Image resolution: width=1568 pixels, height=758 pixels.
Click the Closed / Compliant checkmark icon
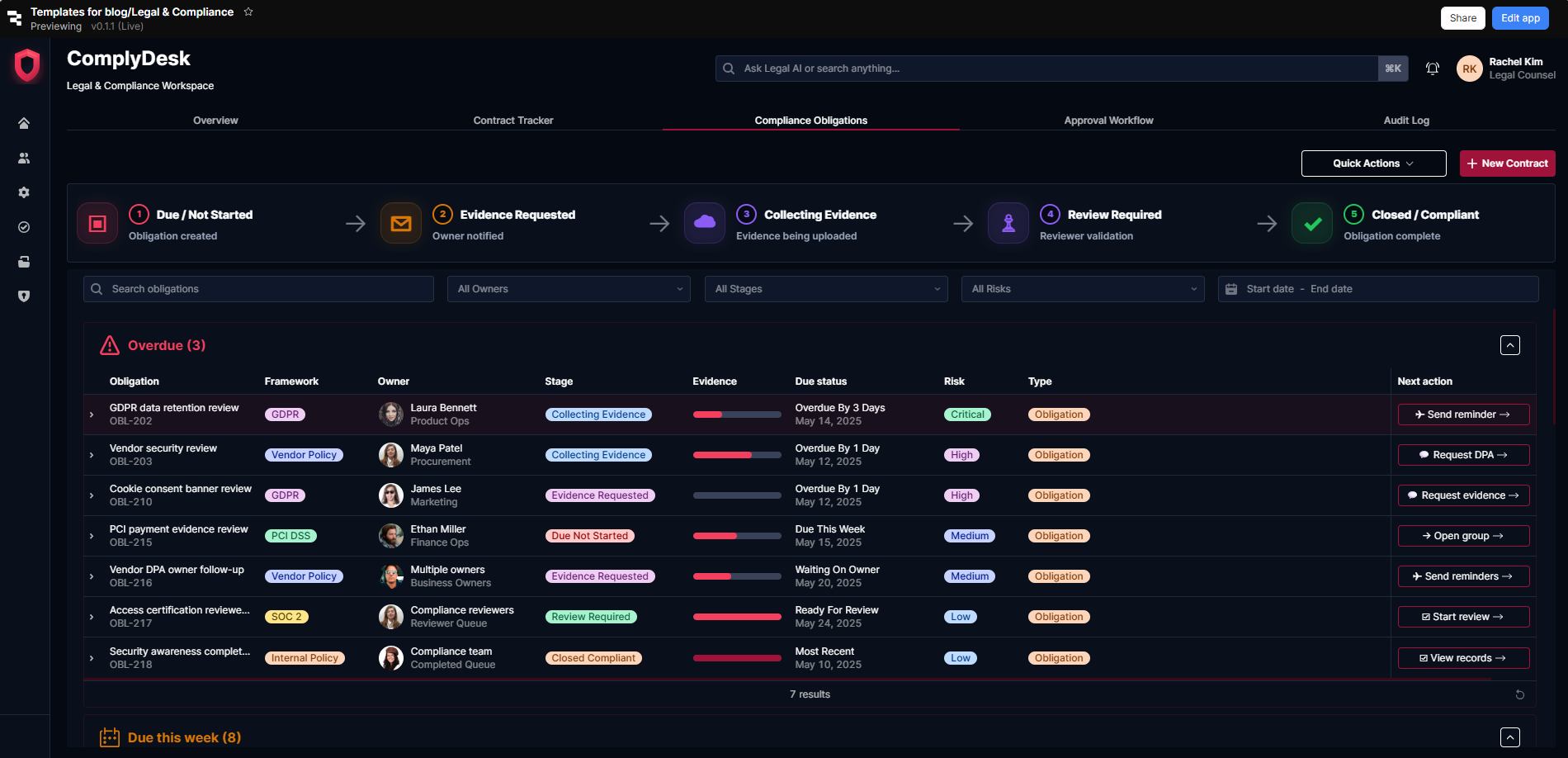pos(1312,224)
